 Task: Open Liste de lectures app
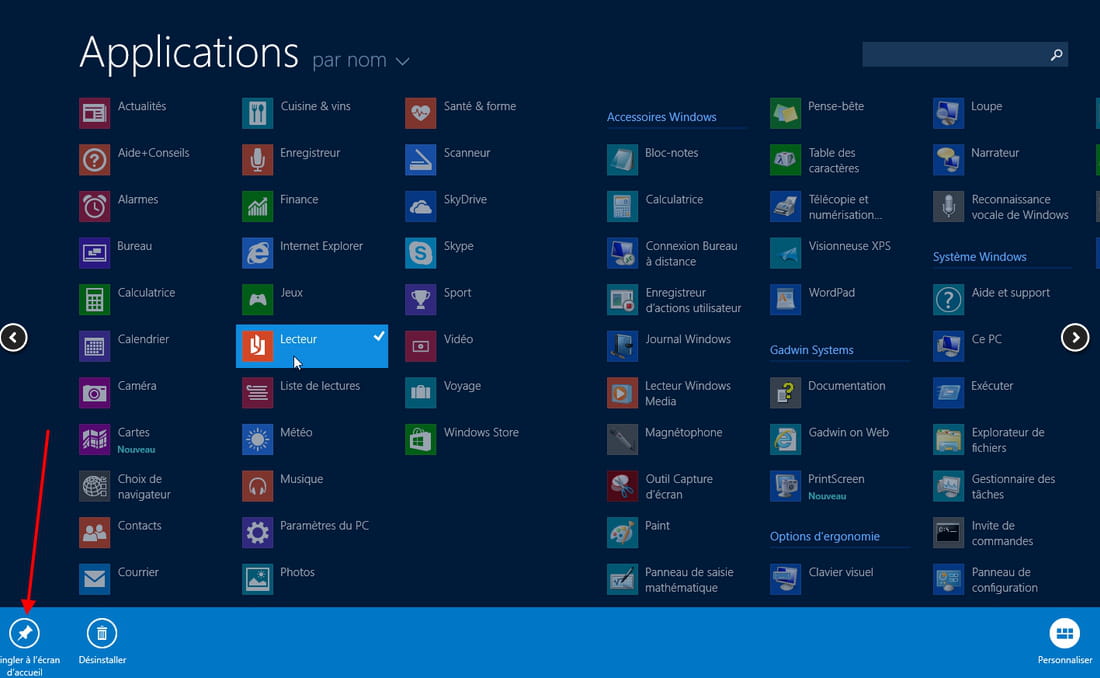click(x=302, y=392)
